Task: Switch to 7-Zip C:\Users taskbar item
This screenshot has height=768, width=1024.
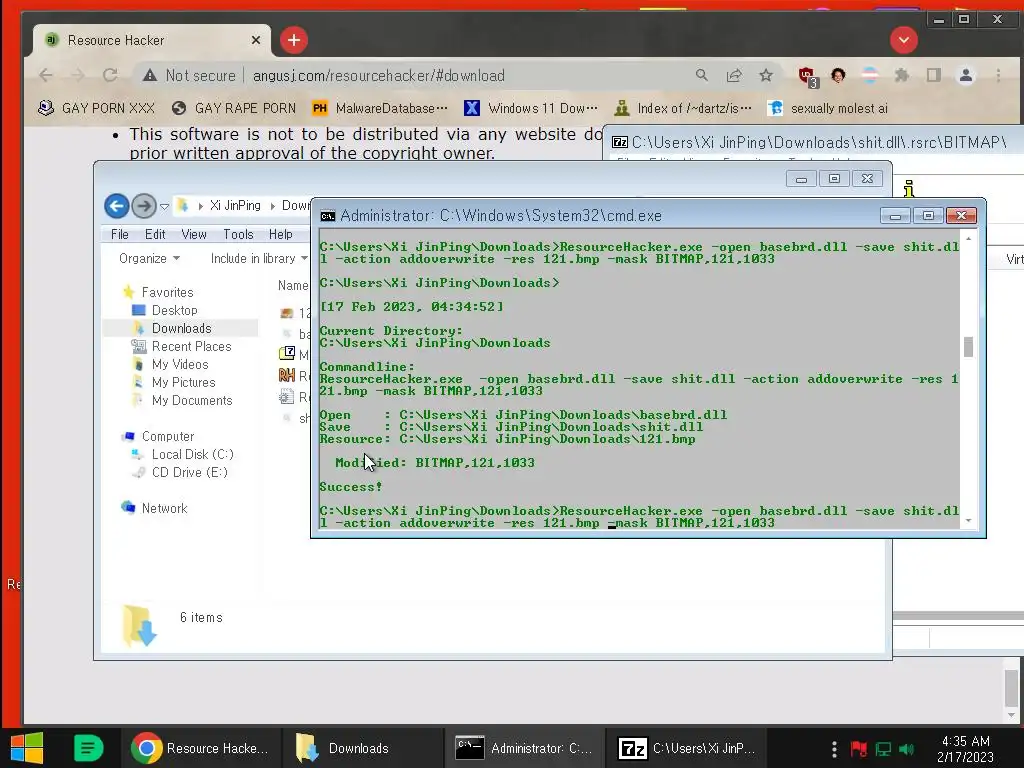Action: pyautogui.click(x=686, y=748)
